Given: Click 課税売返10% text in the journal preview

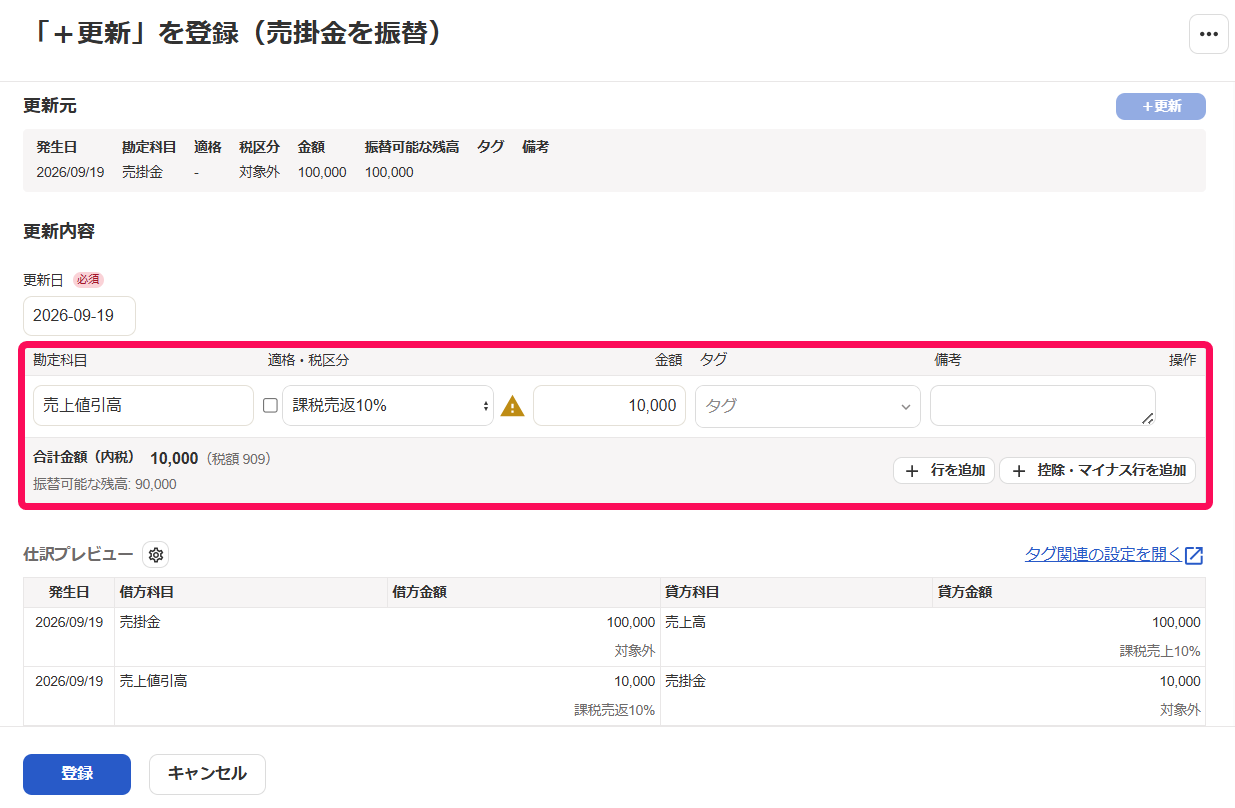Looking at the screenshot, I should (x=614, y=710).
